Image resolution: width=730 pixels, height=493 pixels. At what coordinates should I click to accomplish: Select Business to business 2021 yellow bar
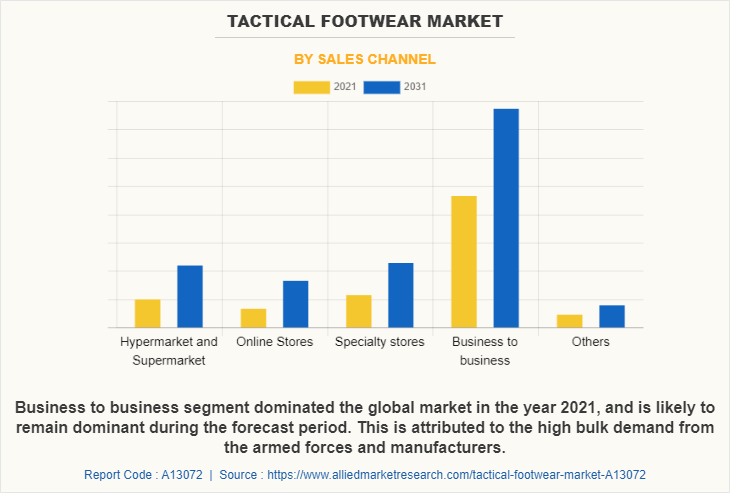click(x=464, y=262)
